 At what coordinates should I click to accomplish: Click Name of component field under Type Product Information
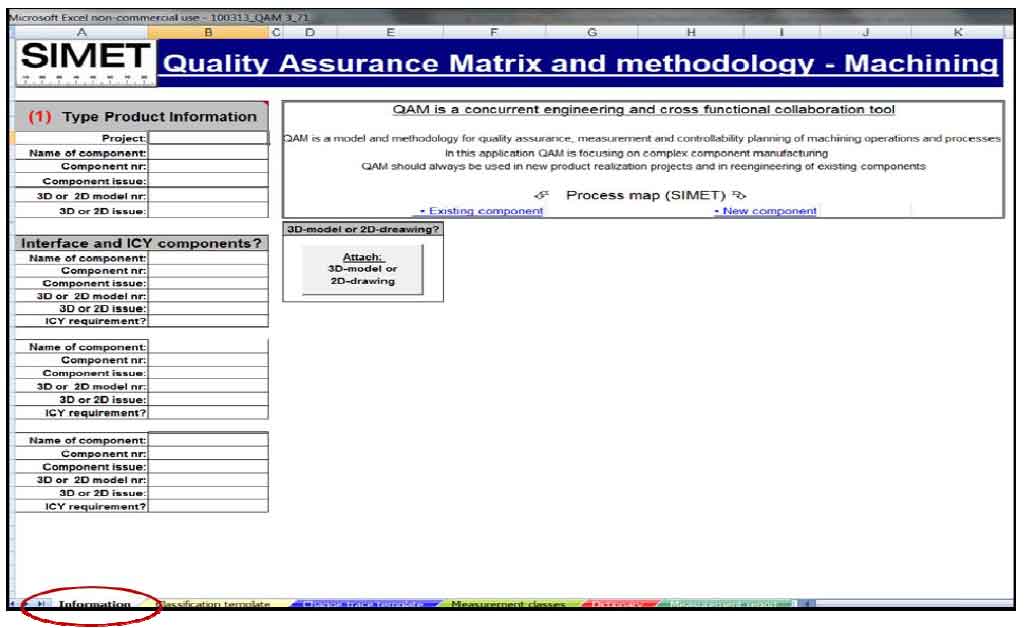[208, 152]
